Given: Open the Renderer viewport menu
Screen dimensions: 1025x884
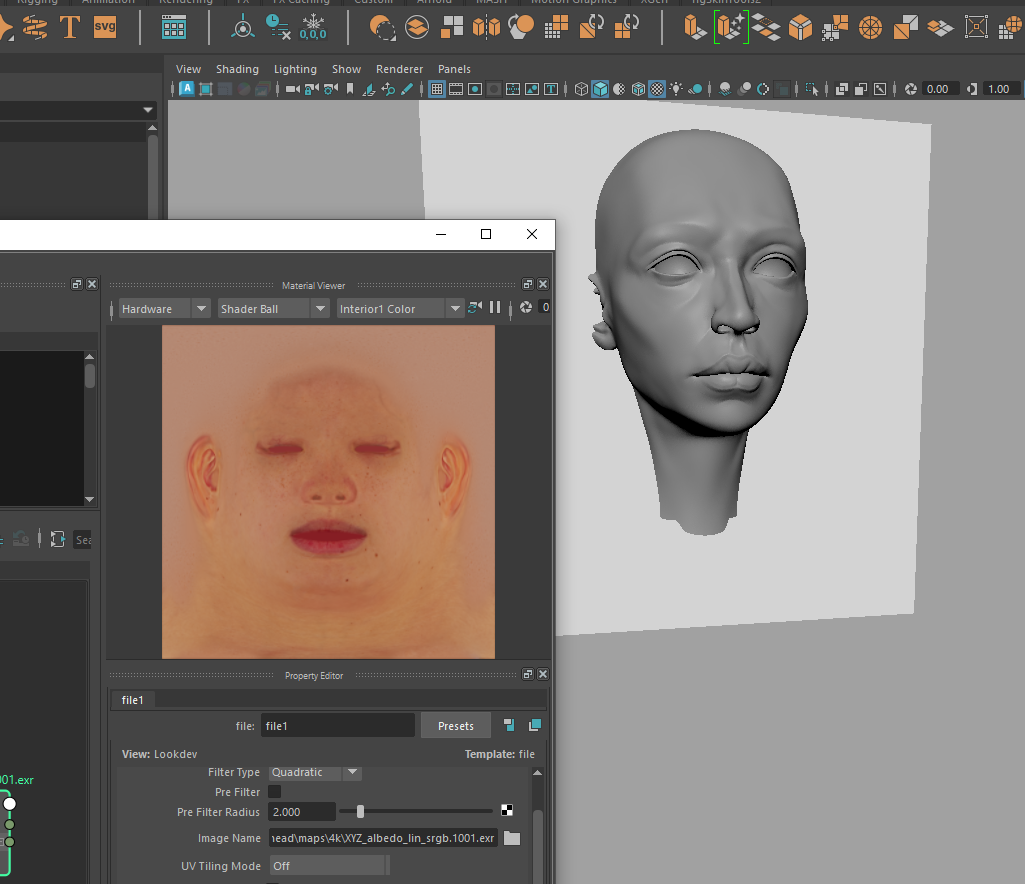Looking at the screenshot, I should click(399, 69).
